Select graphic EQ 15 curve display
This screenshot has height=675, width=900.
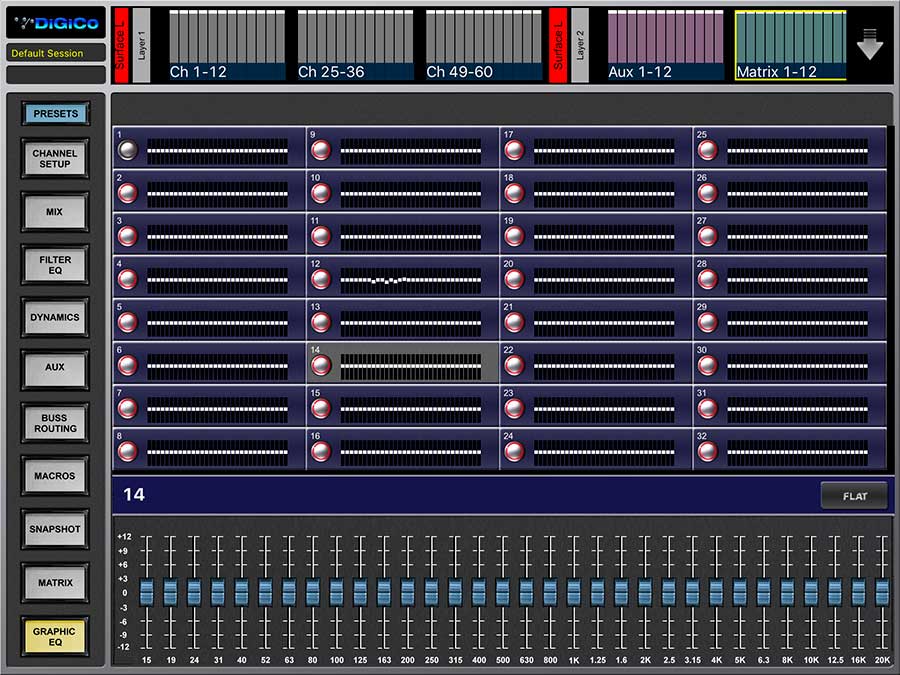[411, 409]
